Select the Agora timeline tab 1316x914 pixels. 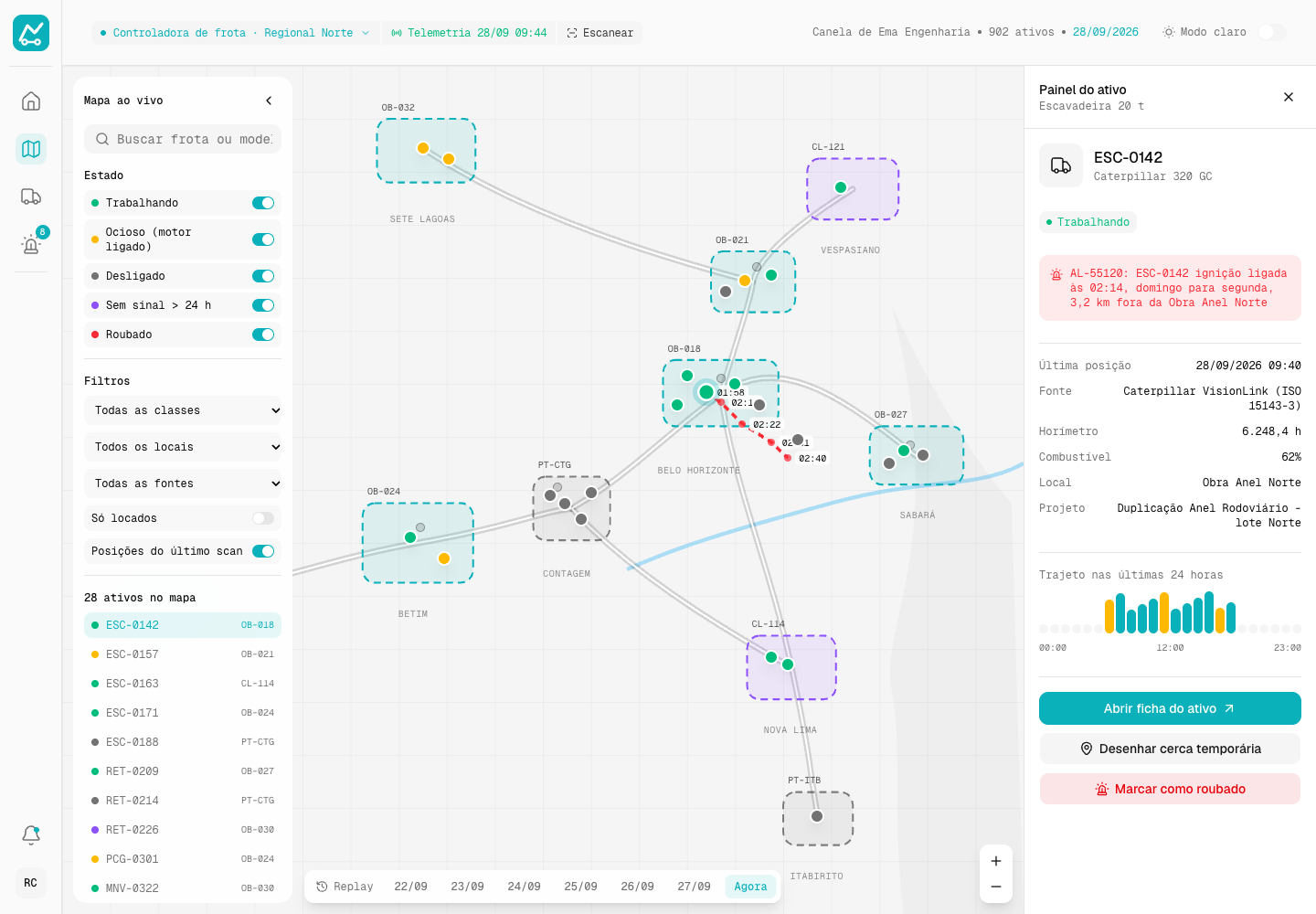coord(750,887)
